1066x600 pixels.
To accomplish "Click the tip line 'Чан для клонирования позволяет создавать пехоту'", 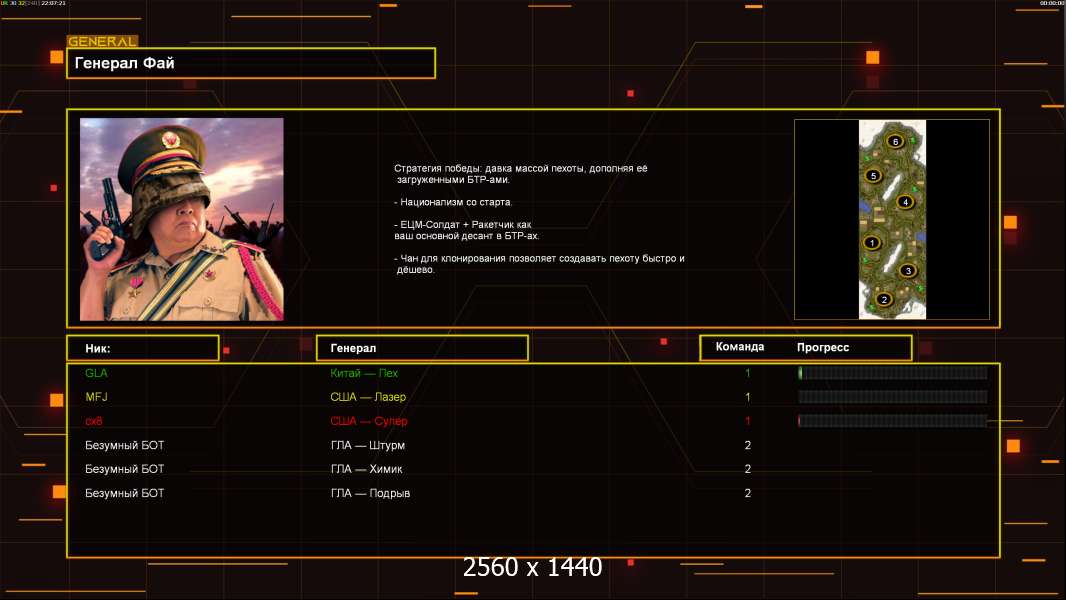I will pyautogui.click(x=539, y=258).
